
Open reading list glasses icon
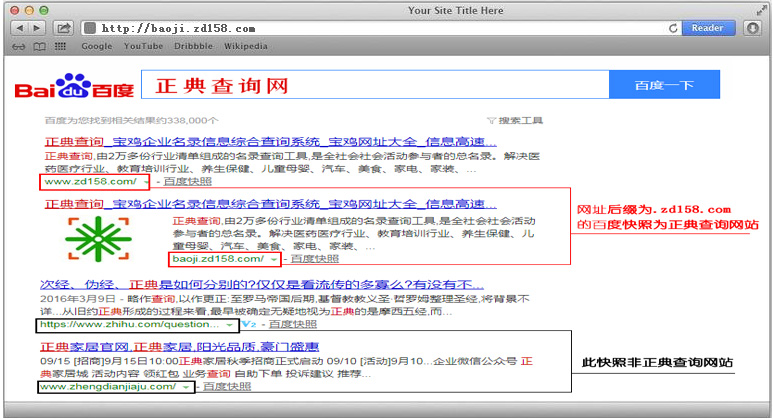[19, 46]
